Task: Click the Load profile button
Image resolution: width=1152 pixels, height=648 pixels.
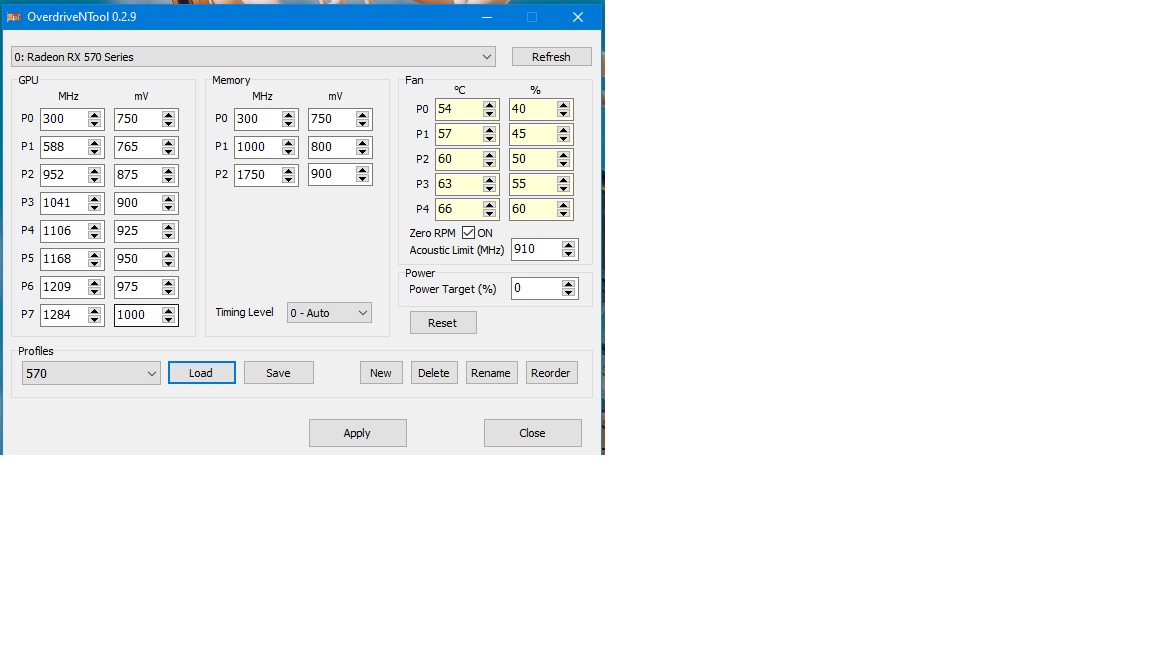Action: pyautogui.click(x=201, y=372)
